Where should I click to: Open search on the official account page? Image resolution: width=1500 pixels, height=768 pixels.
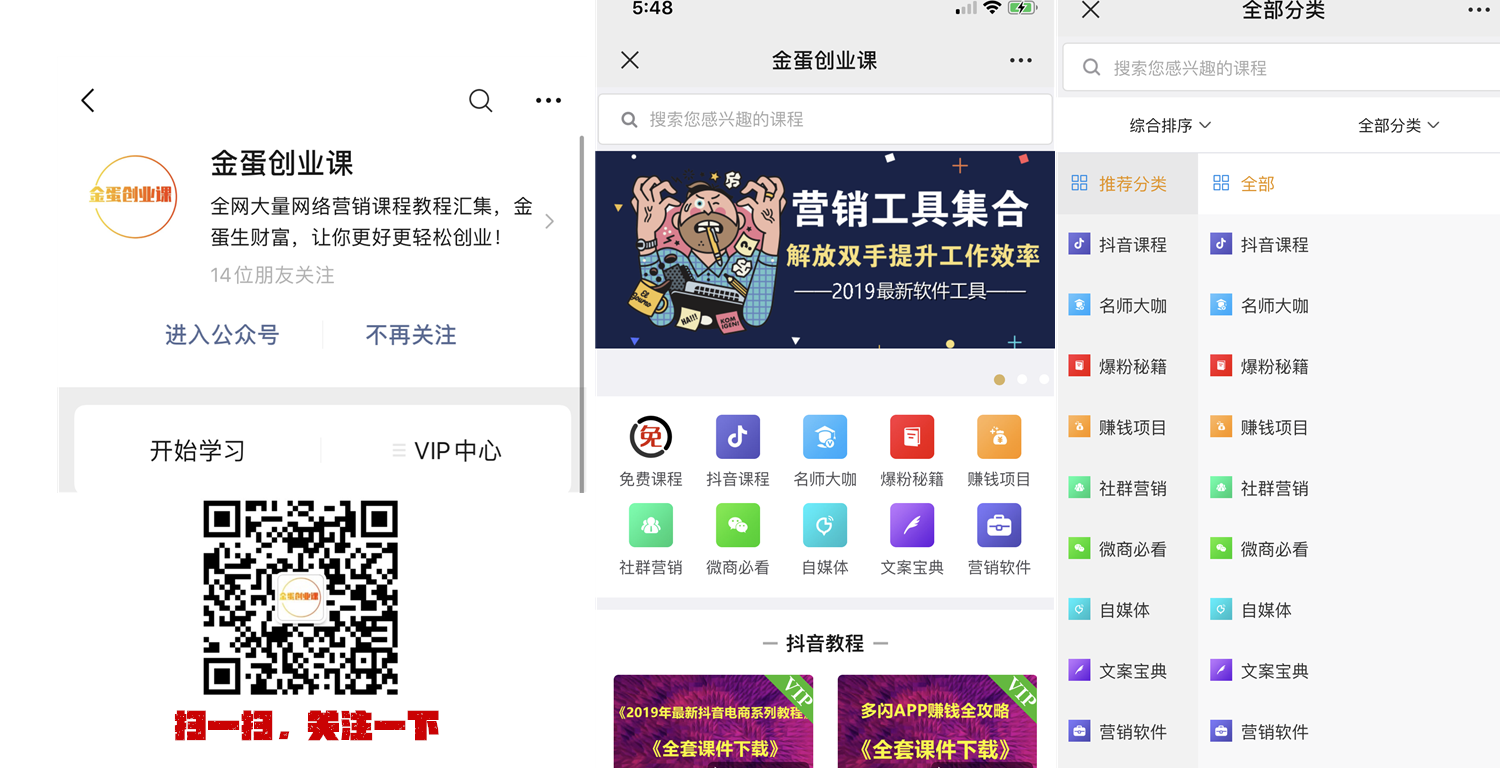coord(481,100)
